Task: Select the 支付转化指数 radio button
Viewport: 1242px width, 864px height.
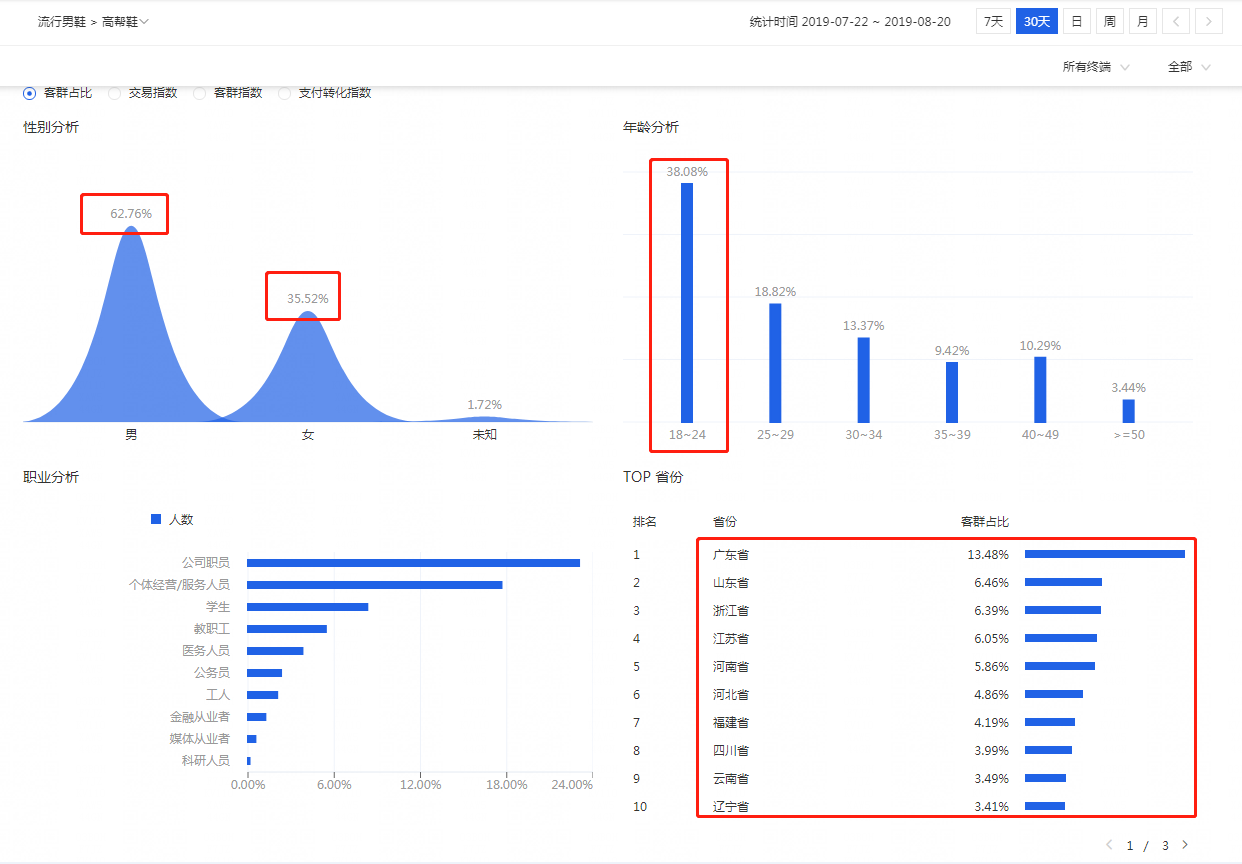Action: [x=285, y=93]
